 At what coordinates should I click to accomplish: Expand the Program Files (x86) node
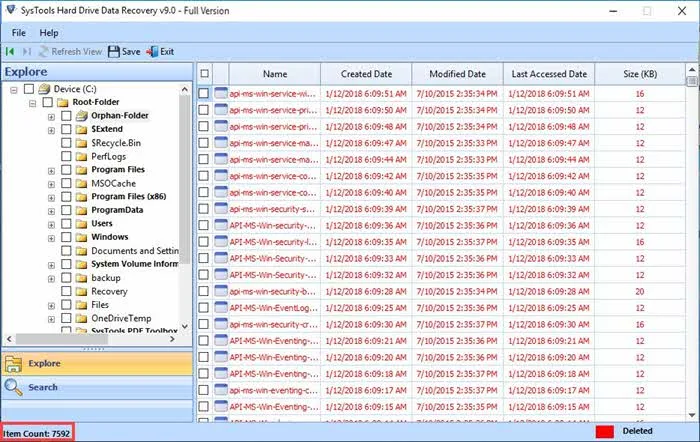[51, 198]
